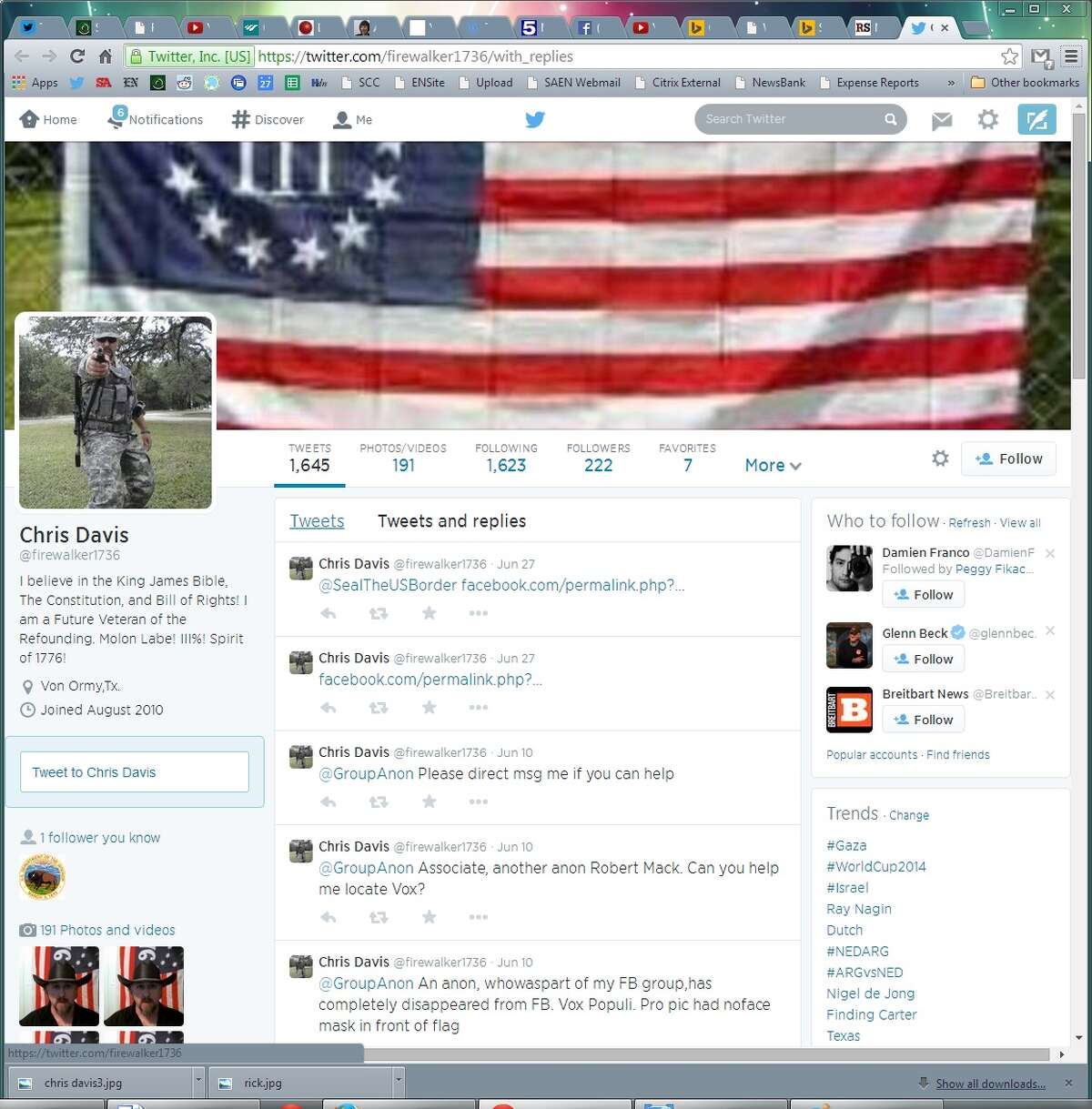Open the Discover hashtag icon
This screenshot has height=1109, width=1092.
click(x=239, y=119)
